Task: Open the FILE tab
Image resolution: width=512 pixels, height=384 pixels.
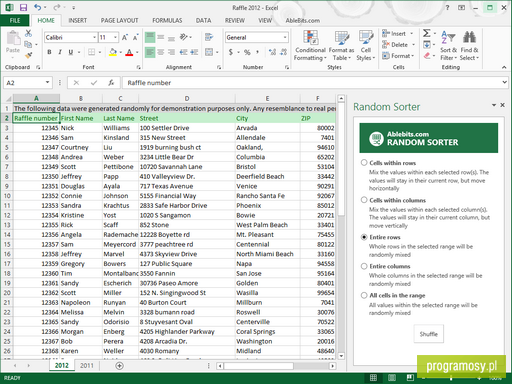Action: (x=15, y=20)
